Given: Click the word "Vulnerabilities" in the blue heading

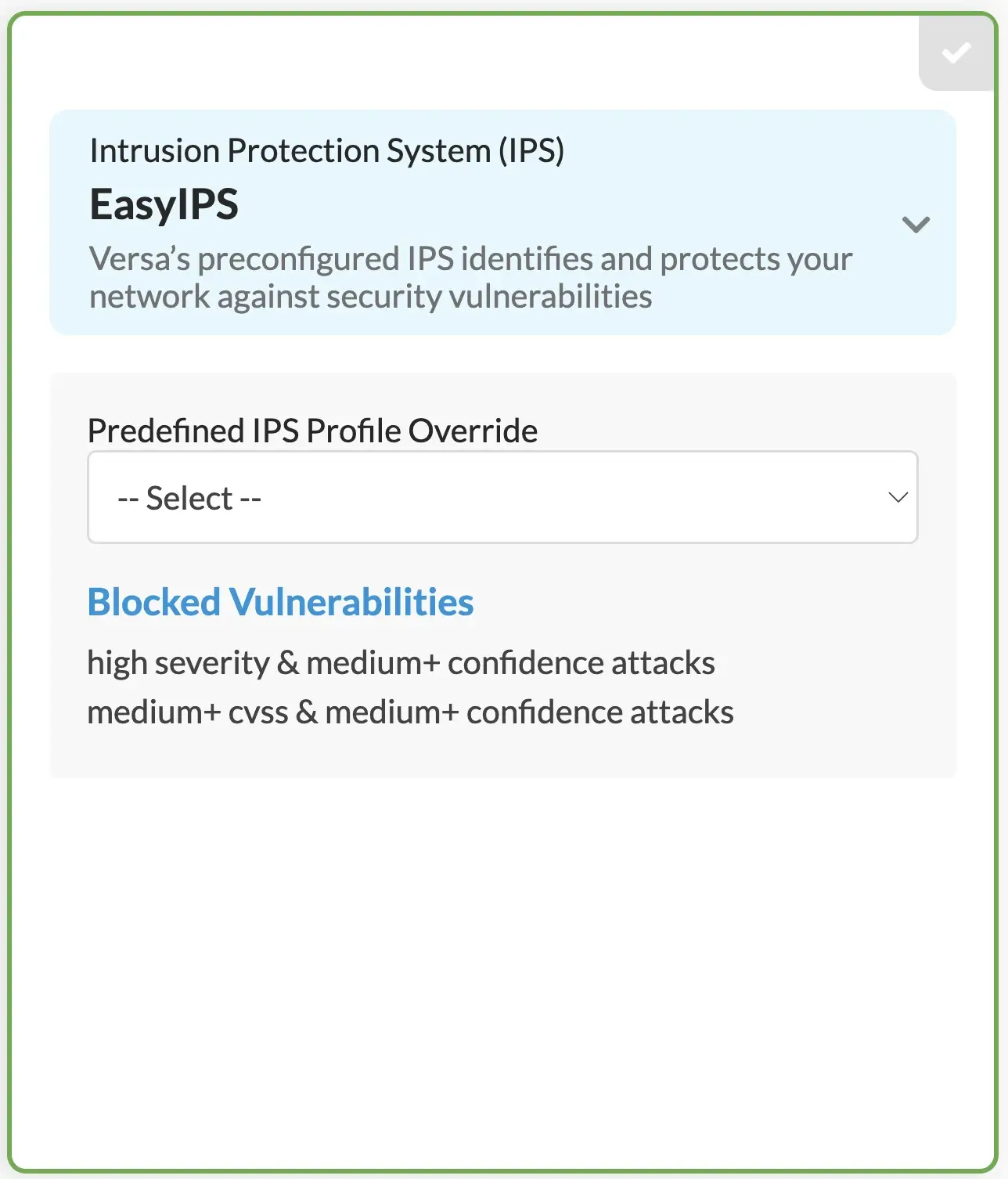Looking at the screenshot, I should (x=351, y=602).
